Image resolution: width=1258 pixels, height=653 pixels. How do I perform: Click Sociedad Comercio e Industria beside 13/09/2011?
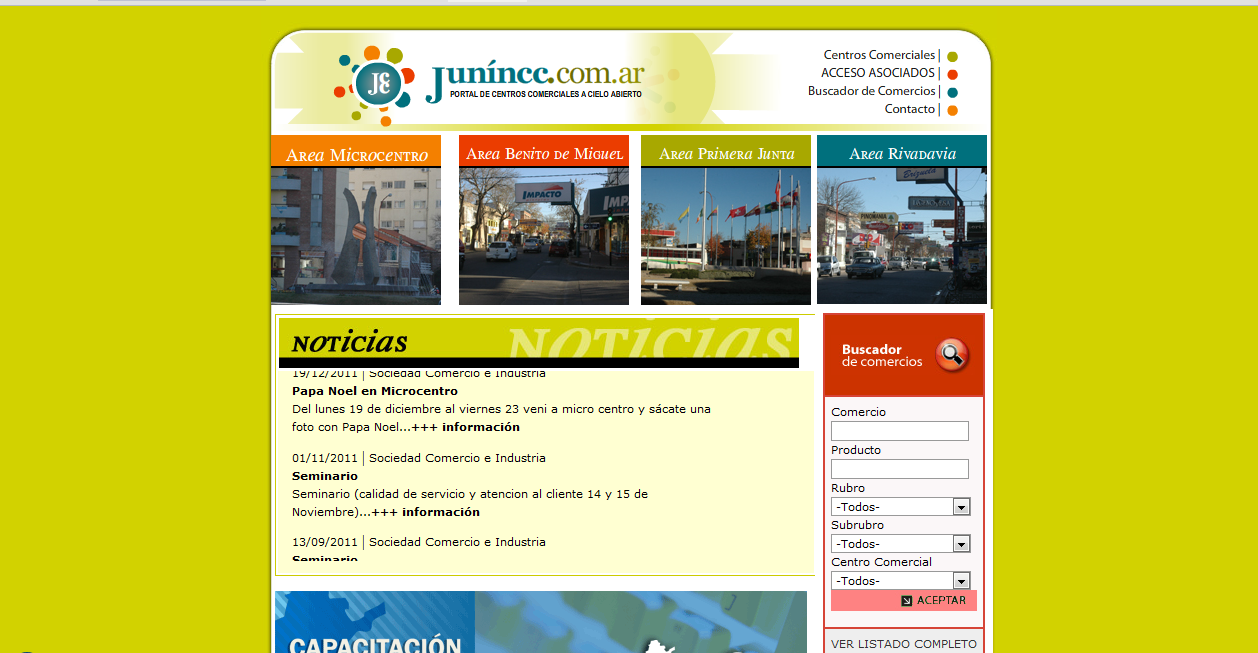(x=458, y=542)
